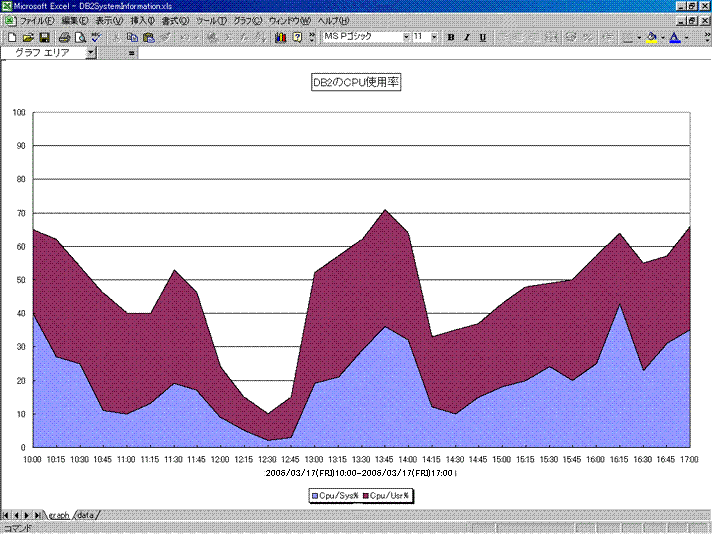The image size is (712, 534).
Task: Go to last sheet tab arrow
Action: 37,515
